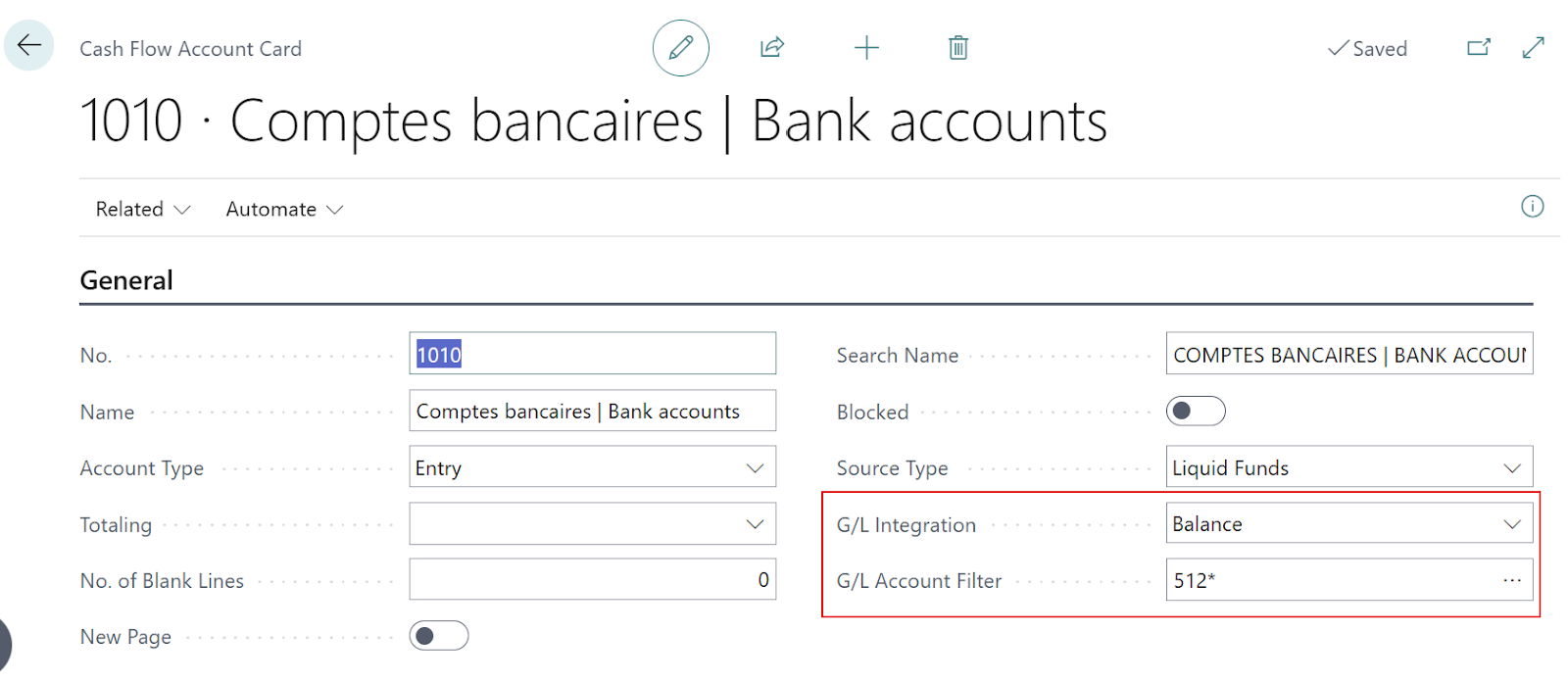The height and width of the screenshot is (682, 1568).
Task: Open the Related menu
Action: click(x=143, y=210)
